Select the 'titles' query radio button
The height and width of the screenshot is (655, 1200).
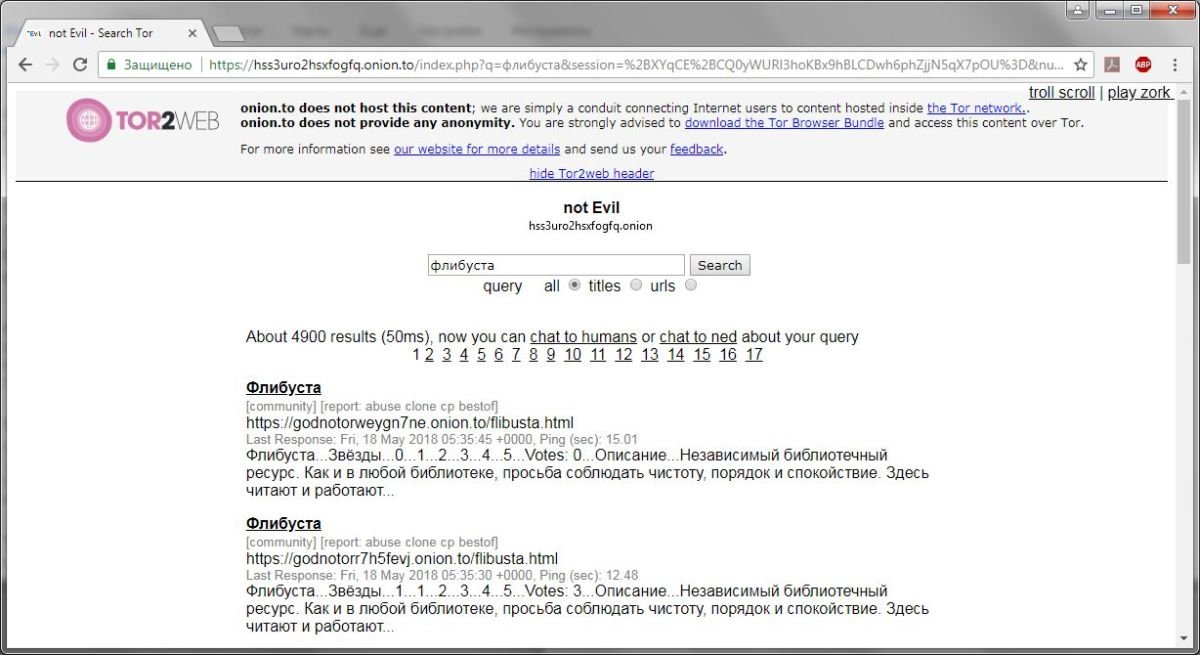coord(636,285)
